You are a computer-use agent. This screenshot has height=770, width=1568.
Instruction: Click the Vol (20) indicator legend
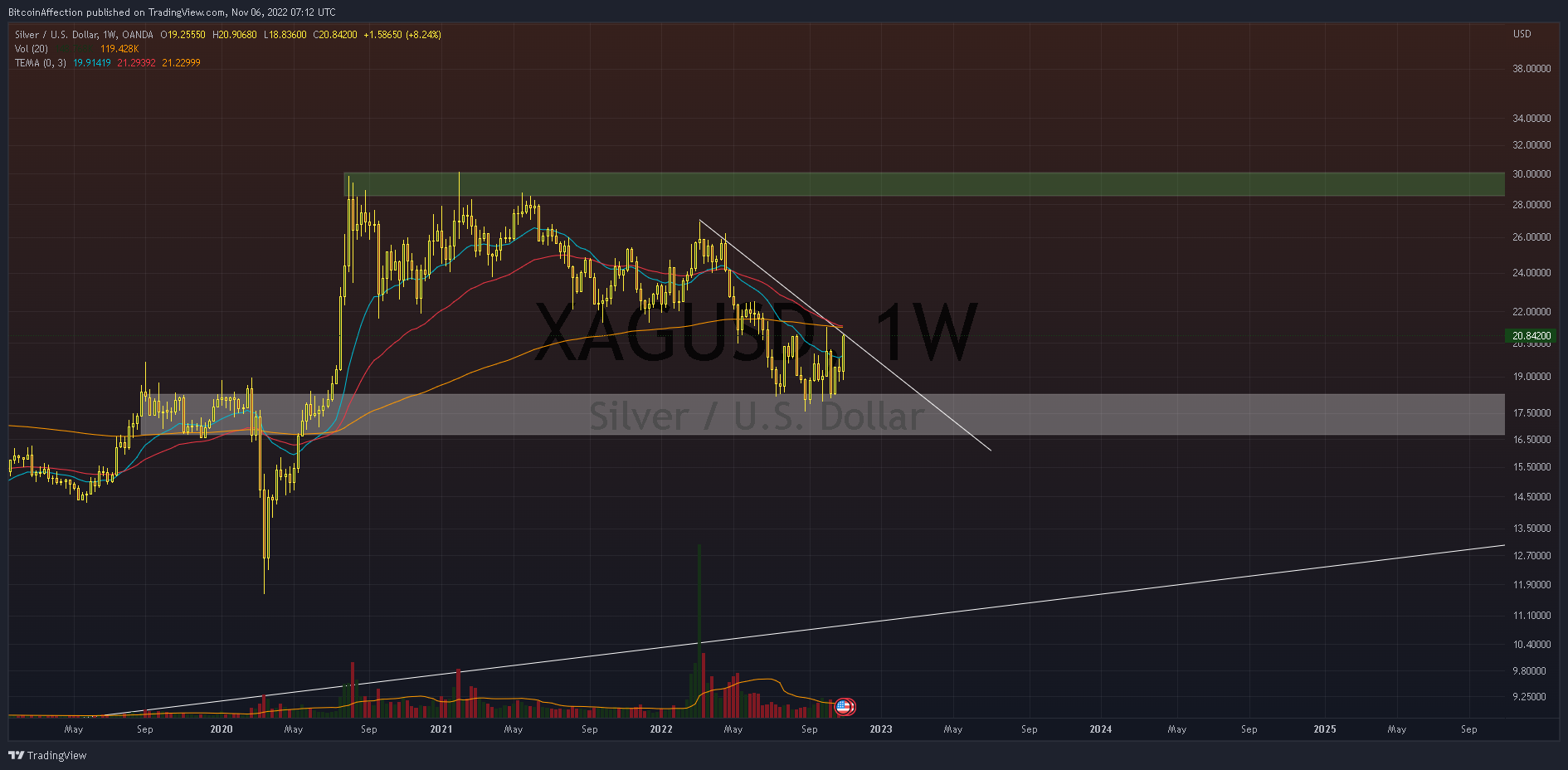click(32, 49)
